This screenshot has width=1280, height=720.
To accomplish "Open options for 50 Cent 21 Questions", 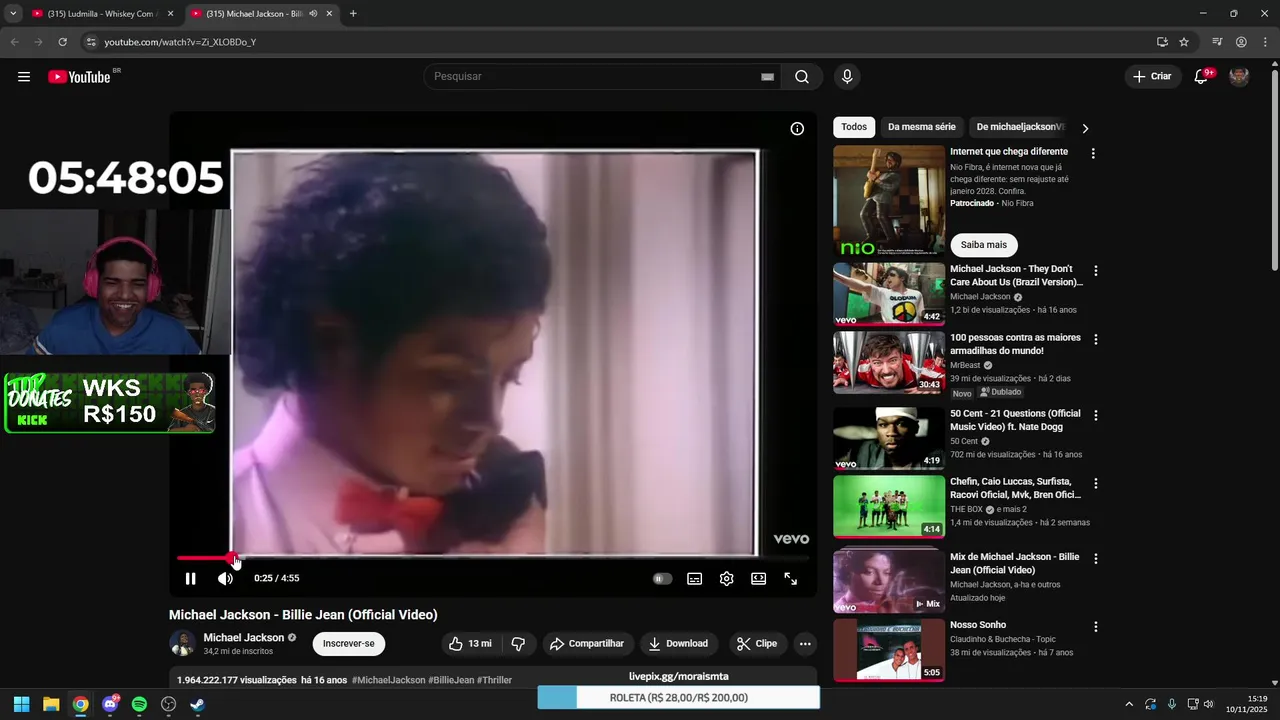I will point(1096,415).
